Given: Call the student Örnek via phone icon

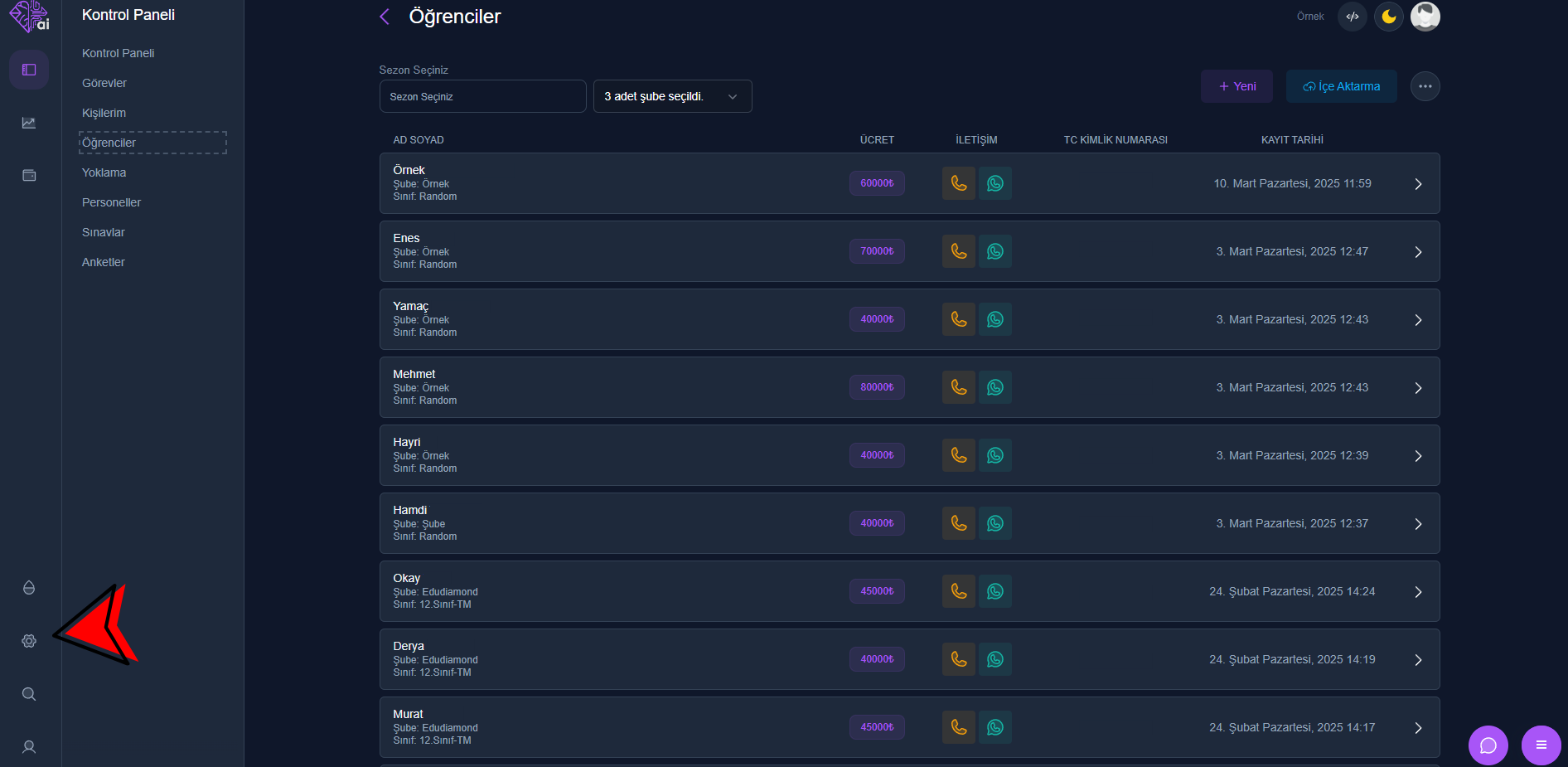Looking at the screenshot, I should click(959, 183).
